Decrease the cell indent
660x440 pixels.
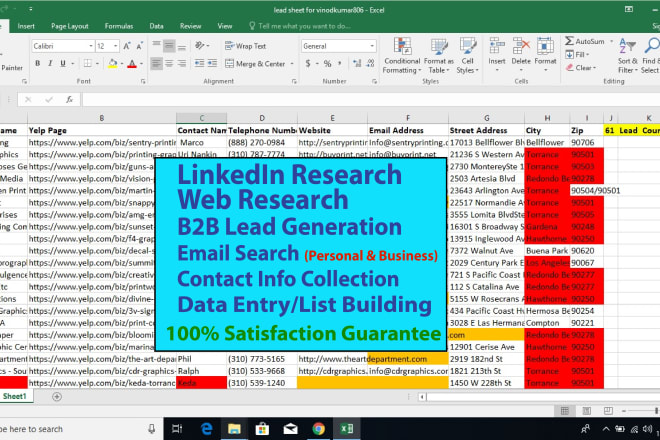pyautogui.click(x=199, y=64)
